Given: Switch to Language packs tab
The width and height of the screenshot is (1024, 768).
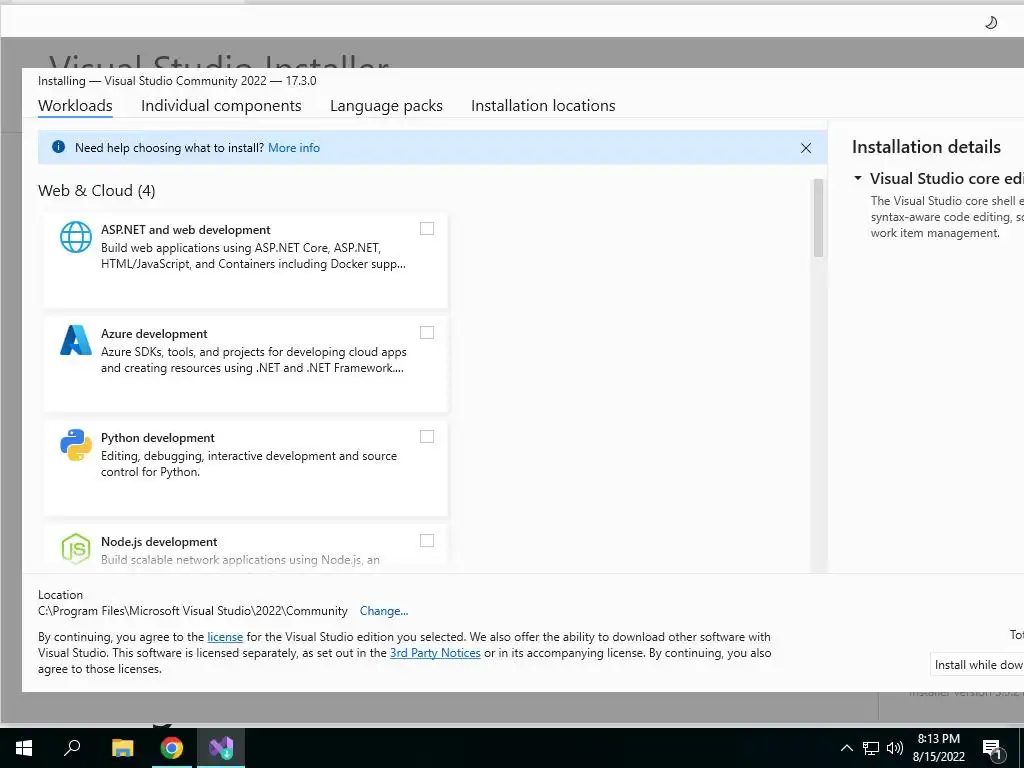Looking at the screenshot, I should coord(386,106).
